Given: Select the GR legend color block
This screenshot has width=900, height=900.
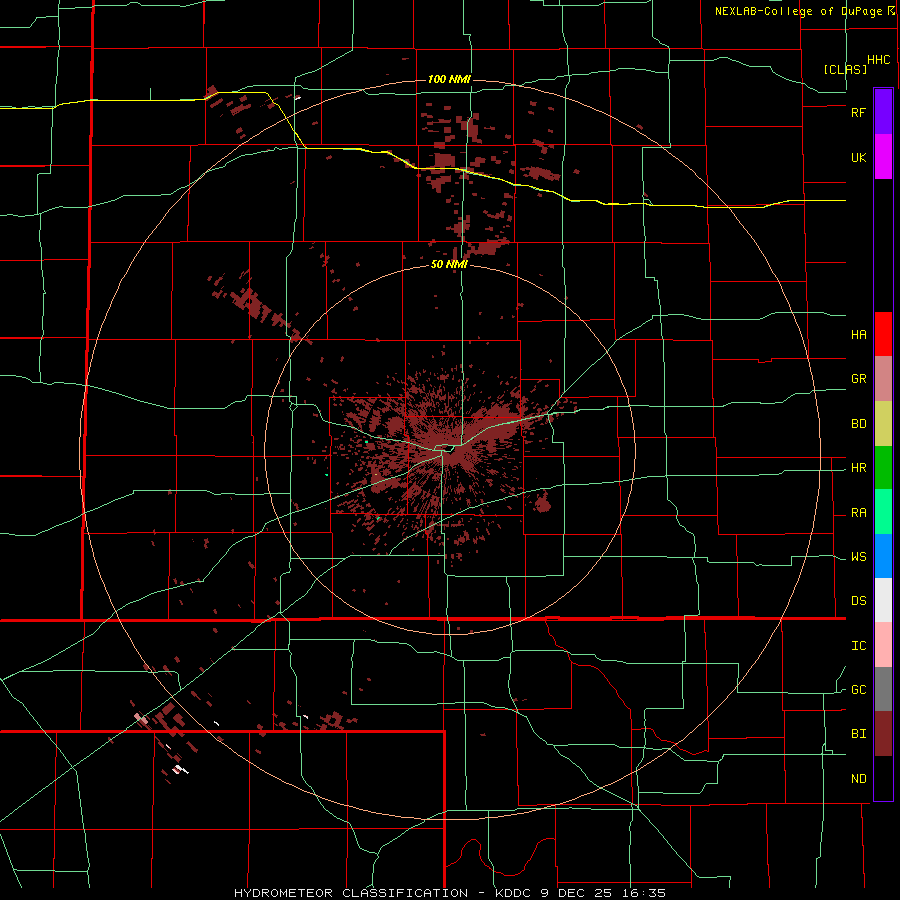Looking at the screenshot, I should click(883, 379).
